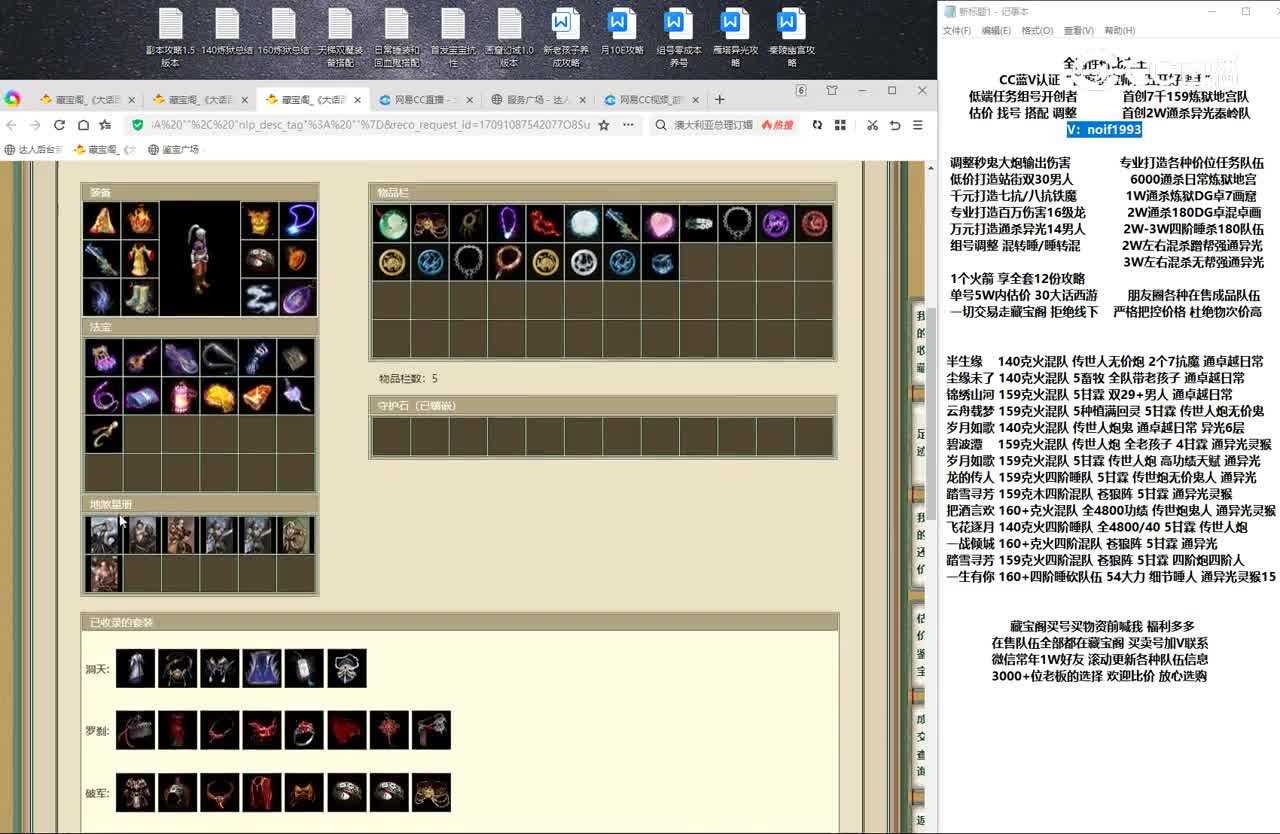
Task: Select the blue glowing loop equipment icon
Action: (x=298, y=221)
